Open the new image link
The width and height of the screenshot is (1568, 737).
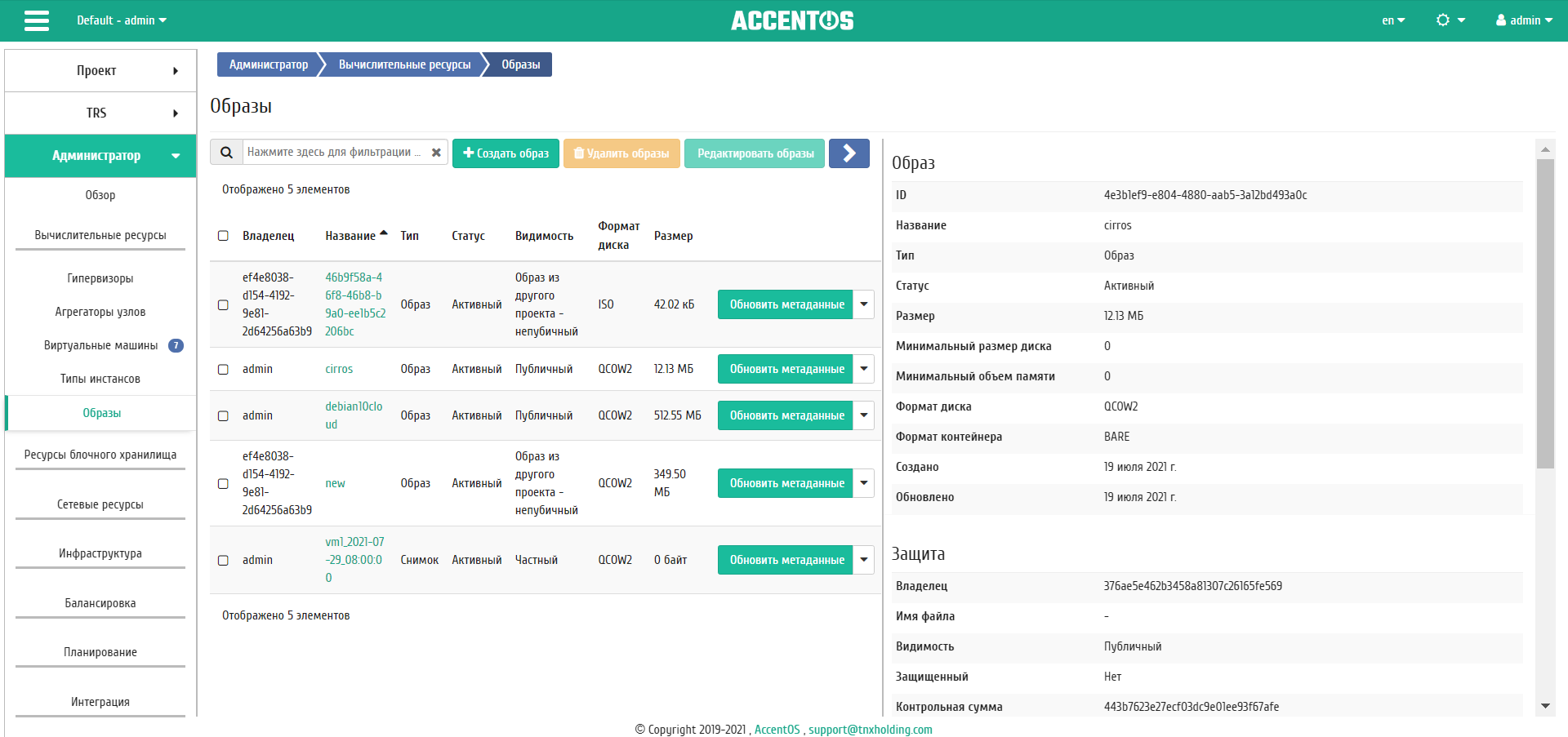tap(335, 483)
